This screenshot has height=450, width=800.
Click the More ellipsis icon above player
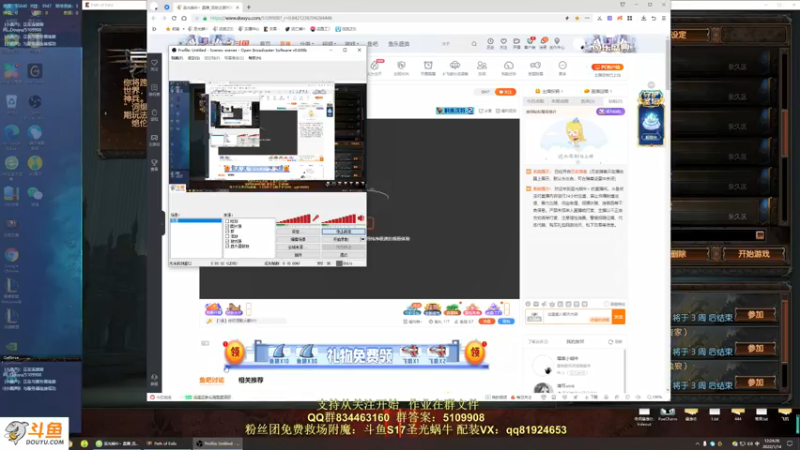click(562, 67)
